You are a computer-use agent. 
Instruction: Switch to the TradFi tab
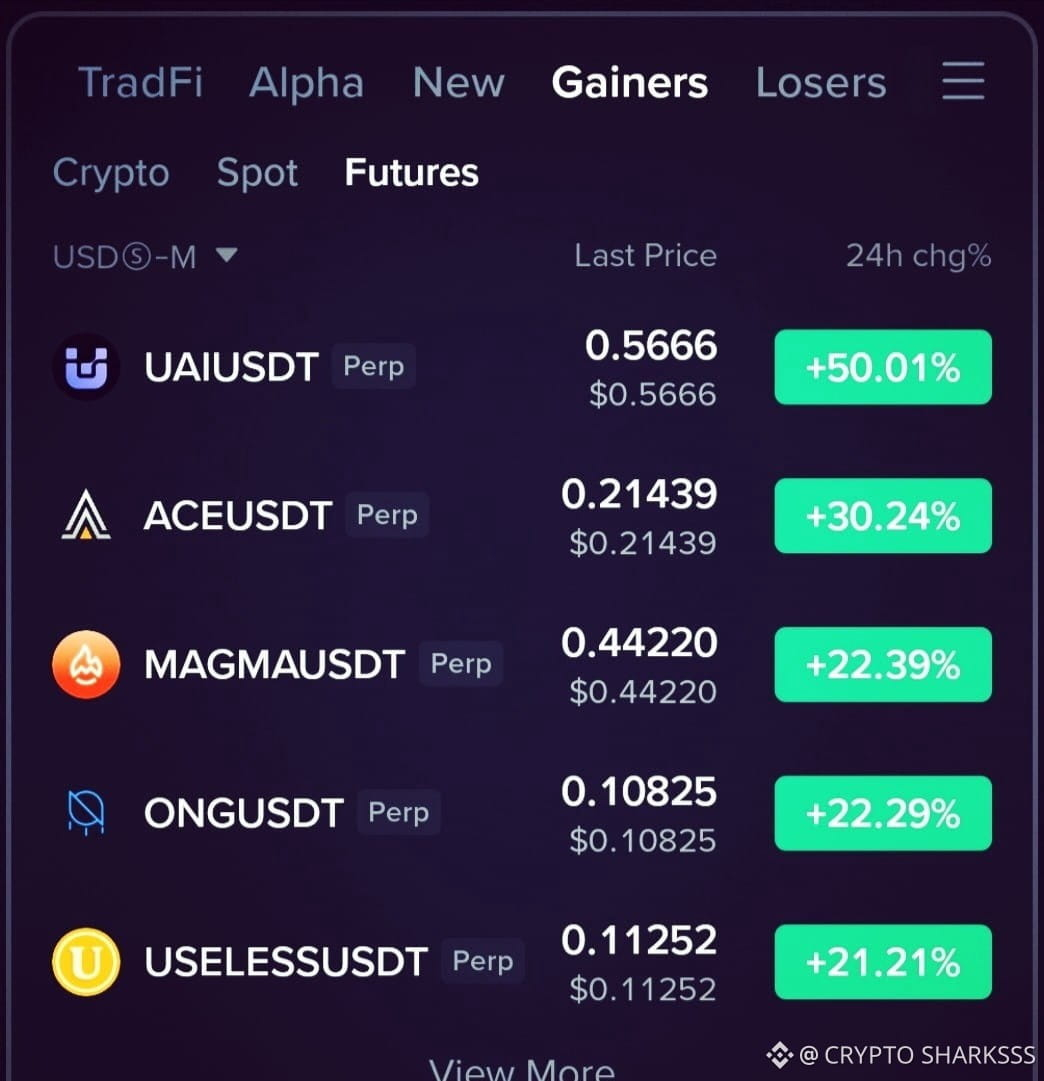click(141, 83)
